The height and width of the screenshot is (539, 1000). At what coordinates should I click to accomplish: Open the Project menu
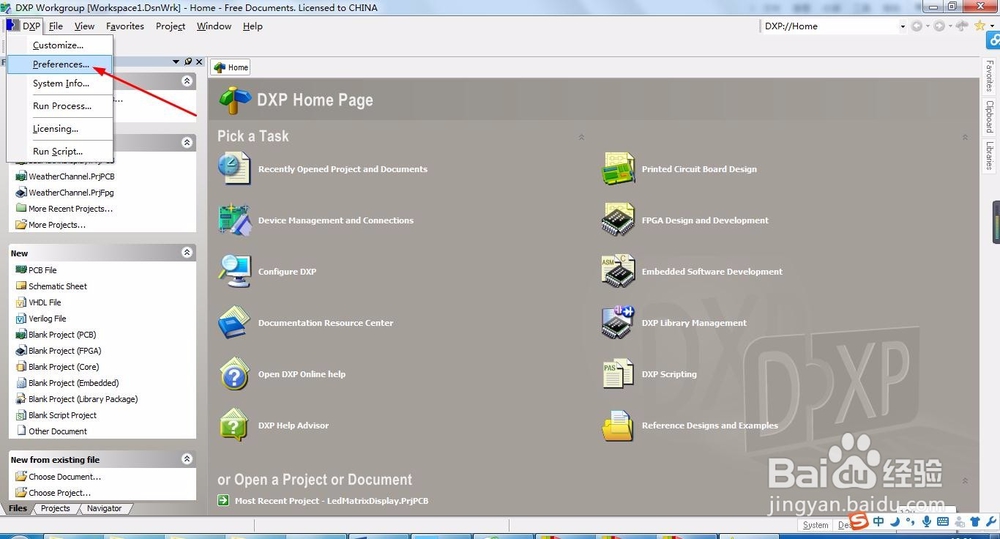[170, 26]
